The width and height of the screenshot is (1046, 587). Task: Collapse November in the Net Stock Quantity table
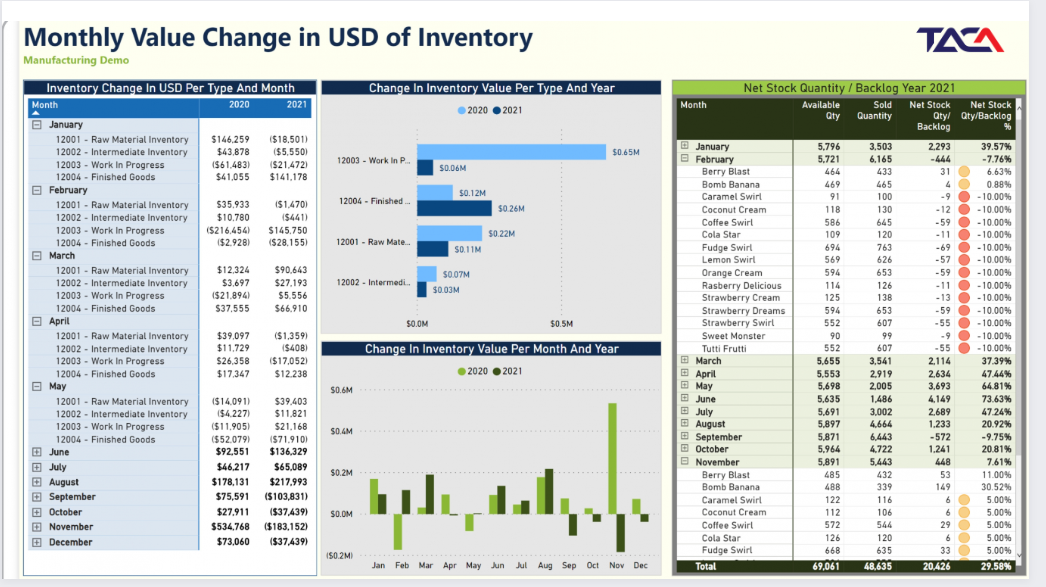tap(684, 461)
